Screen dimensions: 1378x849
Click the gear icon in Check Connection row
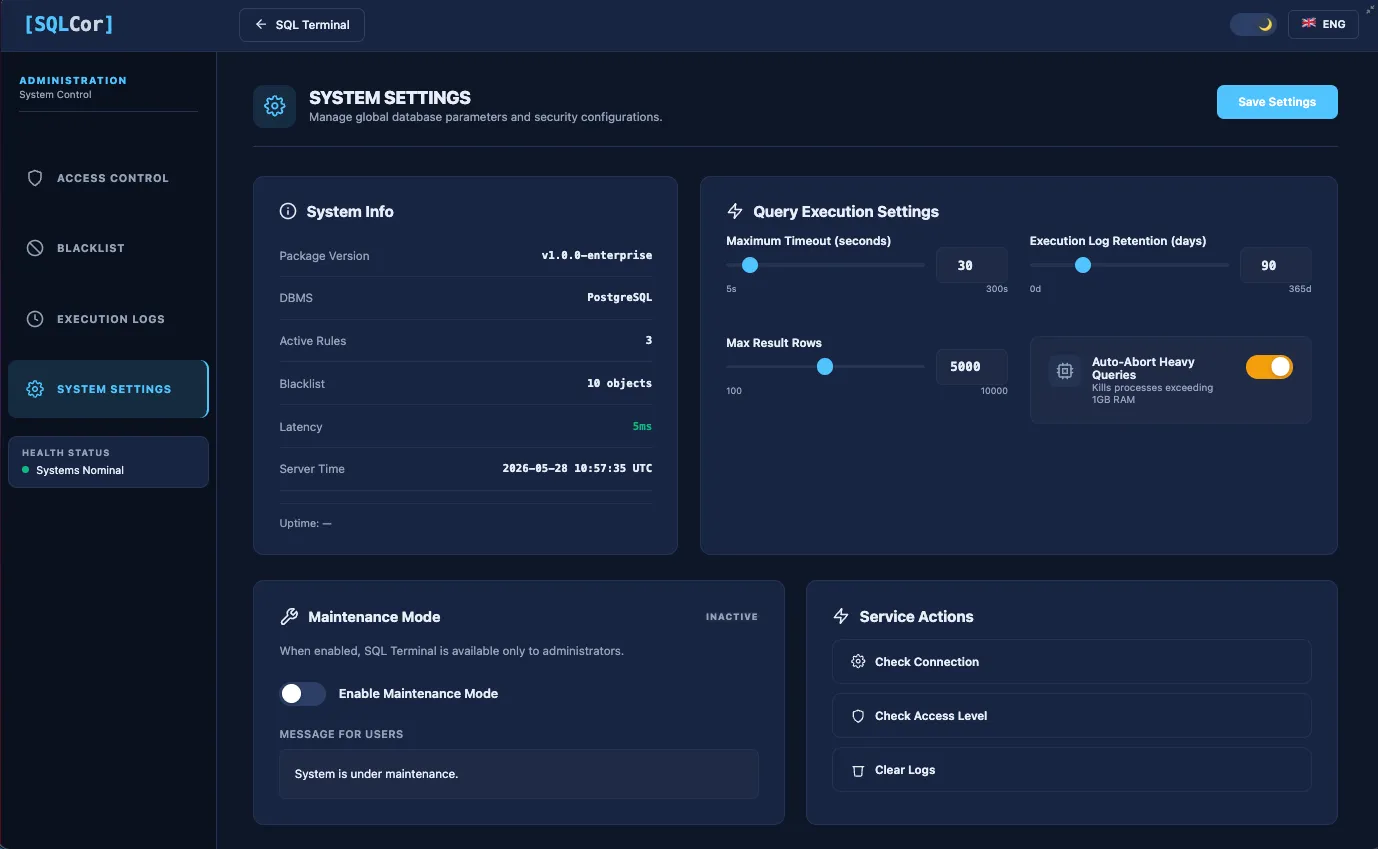tap(858, 662)
